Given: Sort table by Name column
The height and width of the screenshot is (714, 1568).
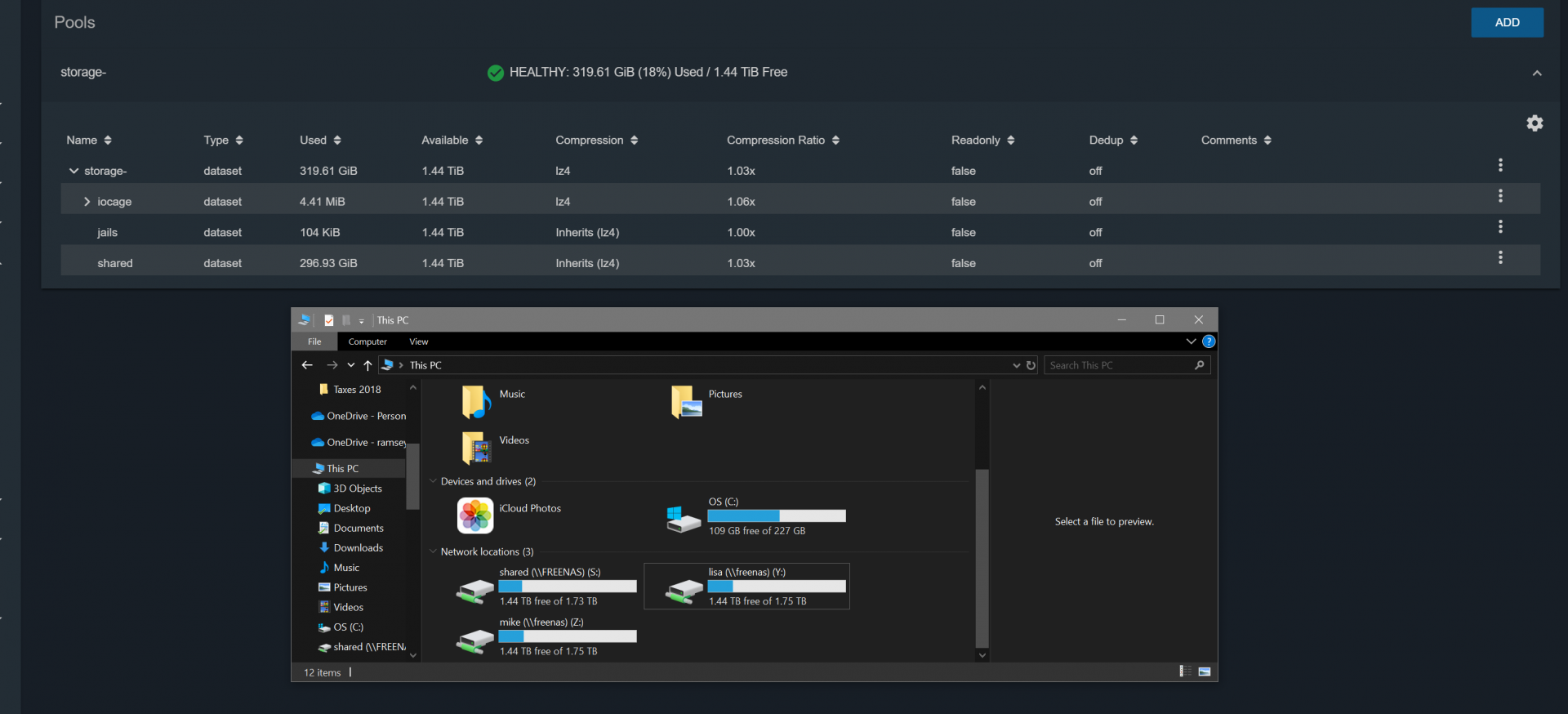Looking at the screenshot, I should 89,140.
